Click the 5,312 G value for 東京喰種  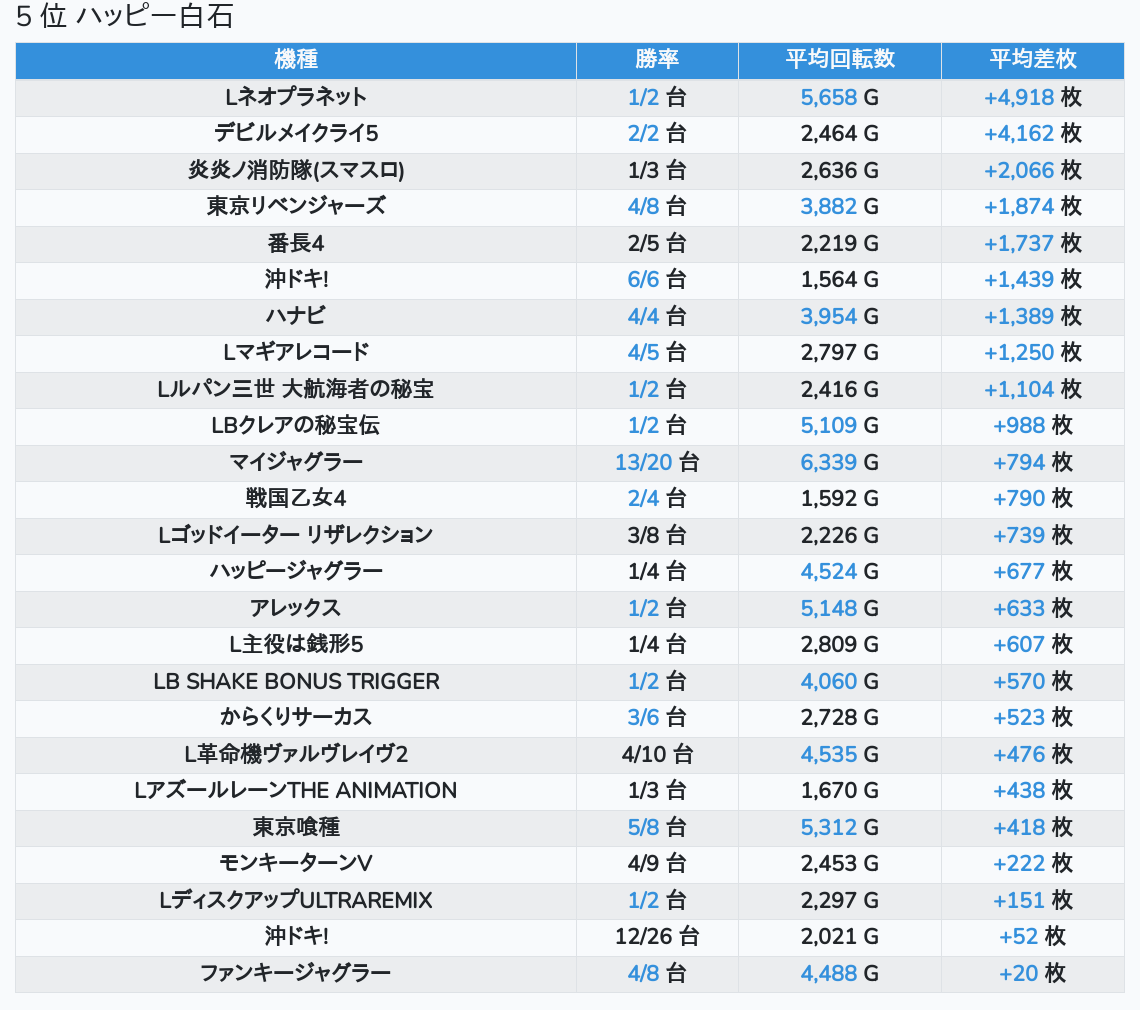839,827
